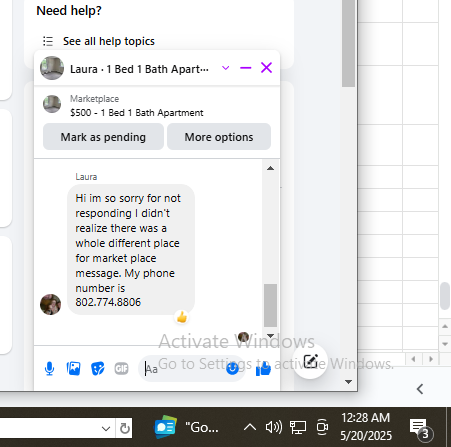Open See all help topics
Screen dimensions: 451x447
[109, 41]
